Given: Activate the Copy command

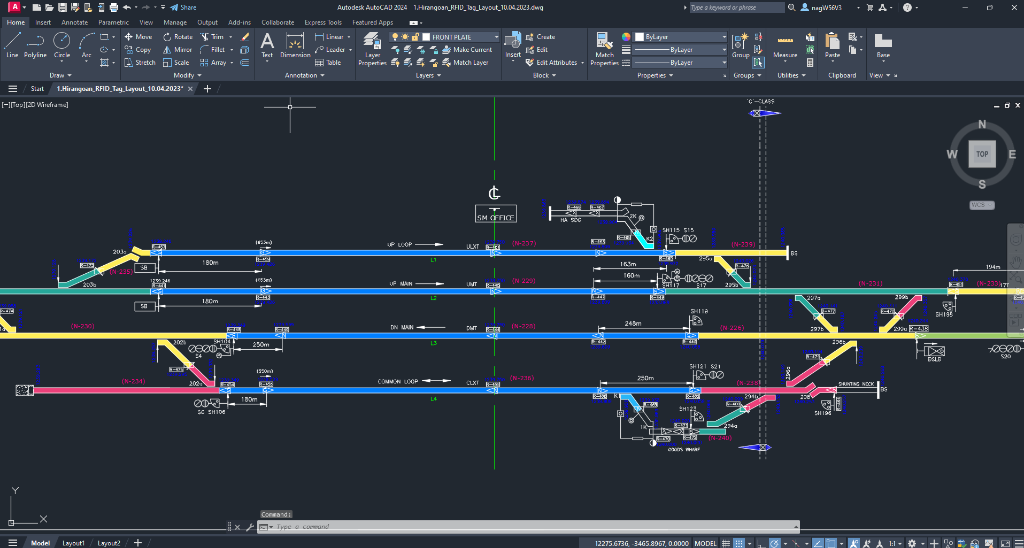Looking at the screenshot, I should (x=138, y=50).
